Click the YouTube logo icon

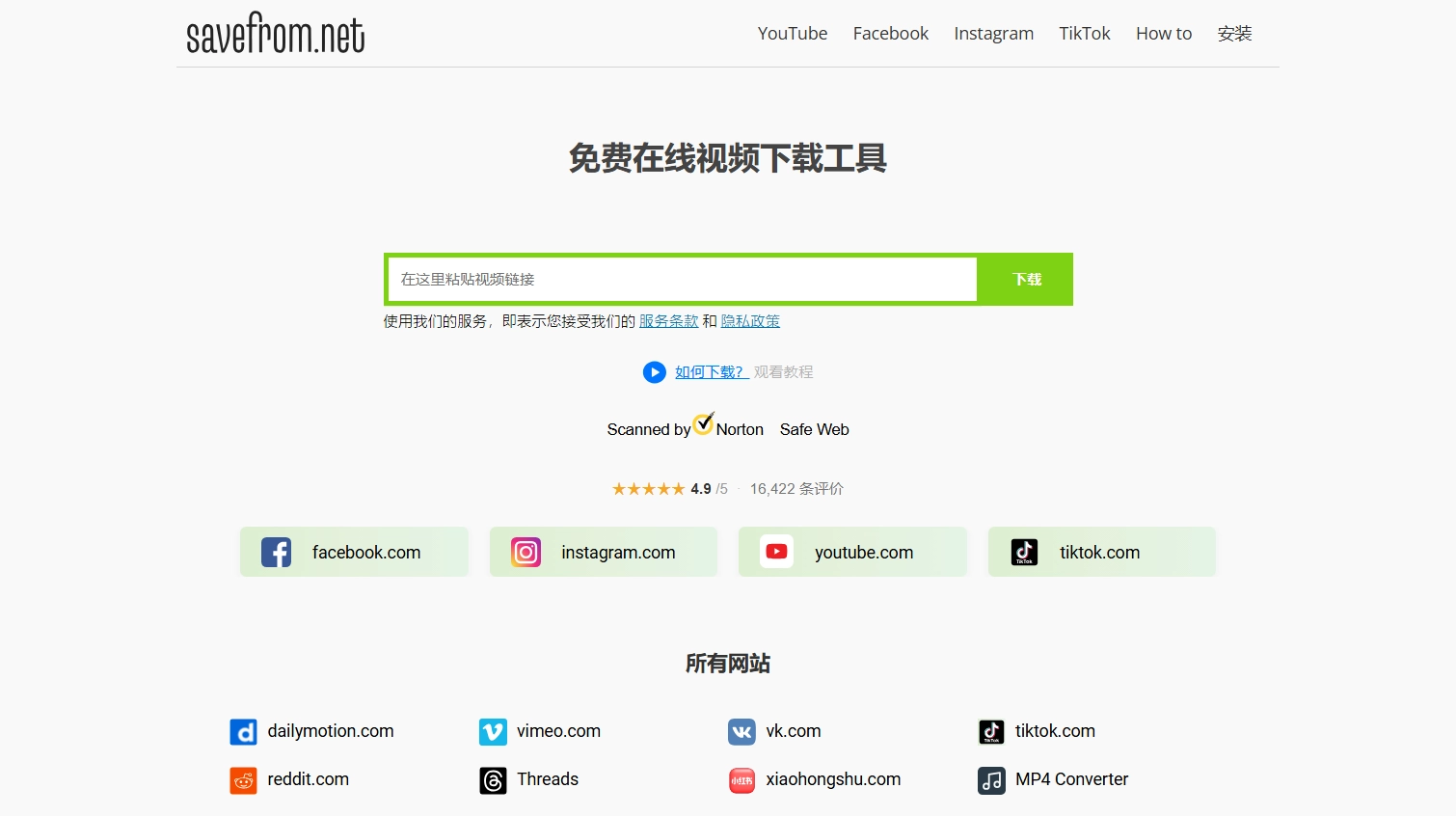[776, 552]
